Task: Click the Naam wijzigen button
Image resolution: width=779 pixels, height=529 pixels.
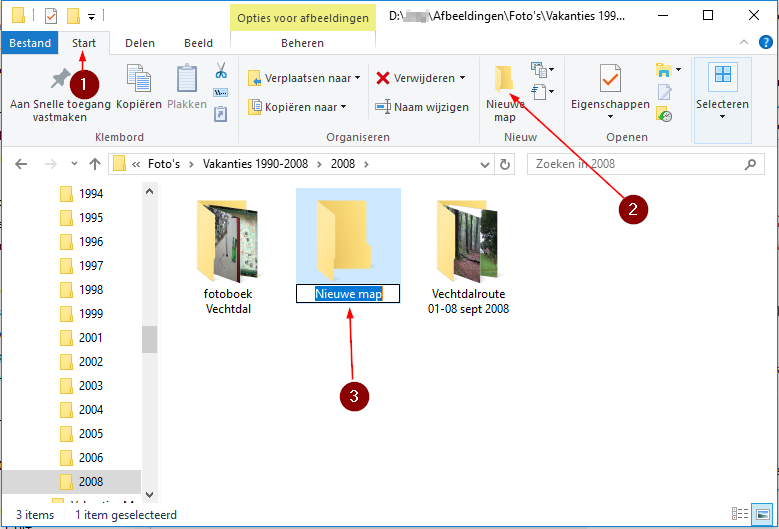Action: pyautogui.click(x=421, y=107)
